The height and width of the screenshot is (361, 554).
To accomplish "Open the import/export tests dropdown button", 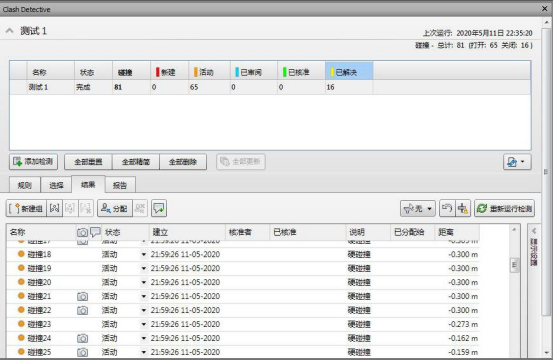I will pyautogui.click(x=517, y=162).
